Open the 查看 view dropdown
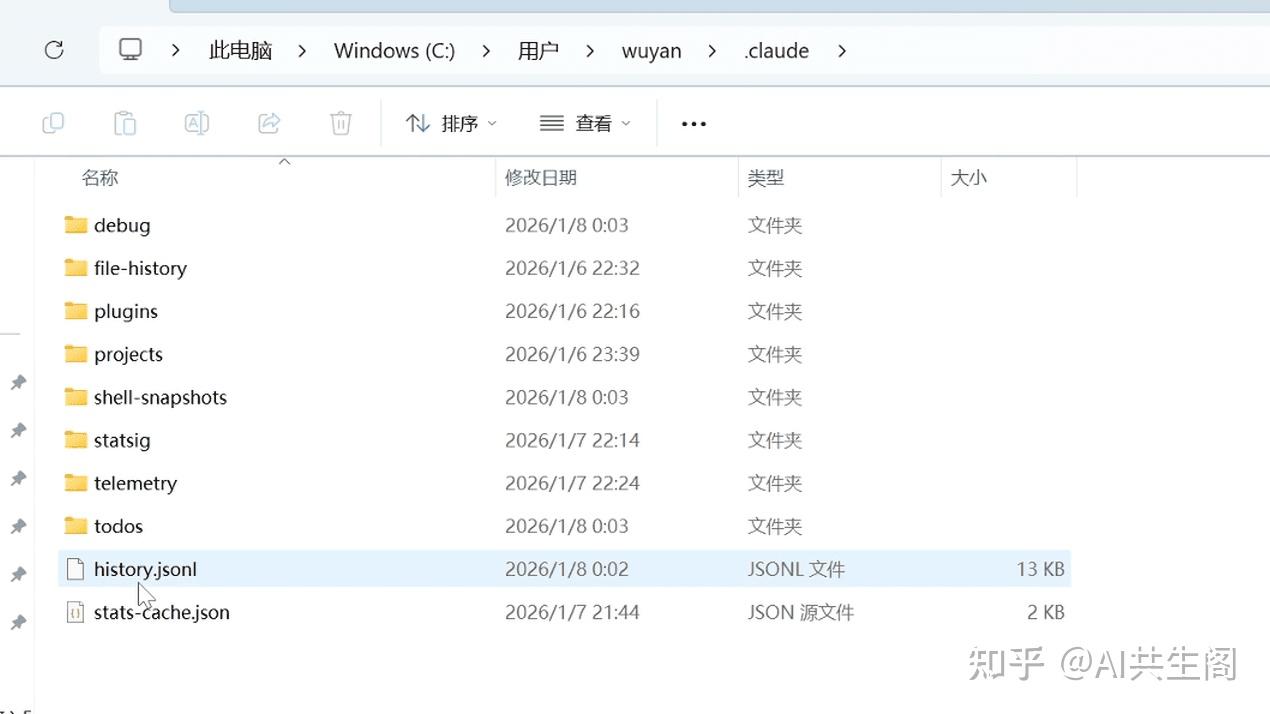The image size is (1270, 714). pyautogui.click(x=585, y=122)
